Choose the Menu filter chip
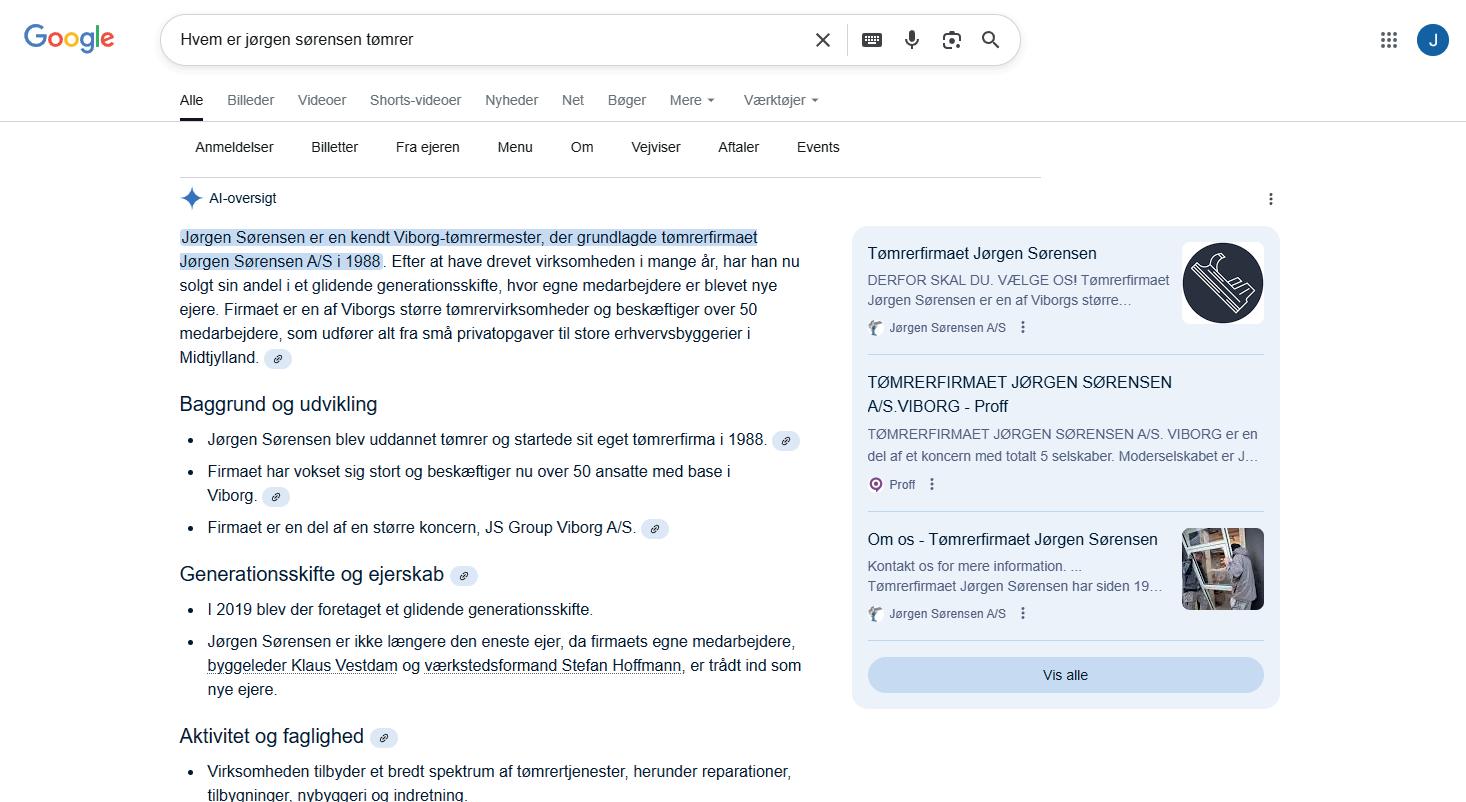Image resolution: width=1466 pixels, height=802 pixels. point(515,147)
